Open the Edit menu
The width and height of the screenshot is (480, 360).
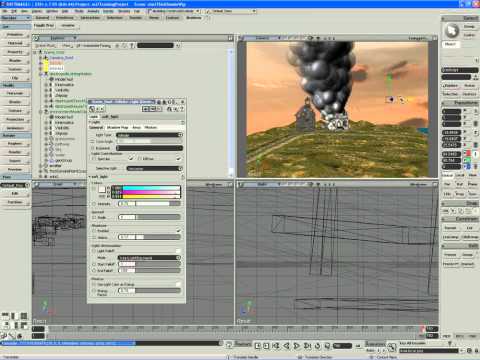coord(14,11)
